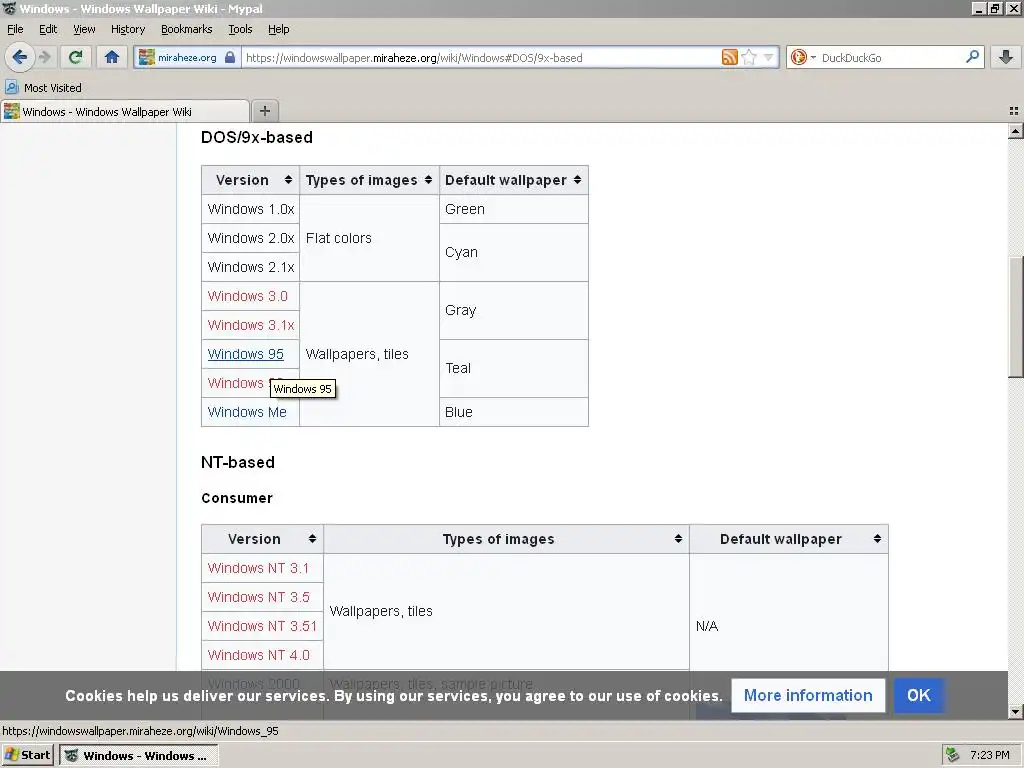The image size is (1024, 768).
Task: Click the tab groups grid icon
Action: 1014,111
